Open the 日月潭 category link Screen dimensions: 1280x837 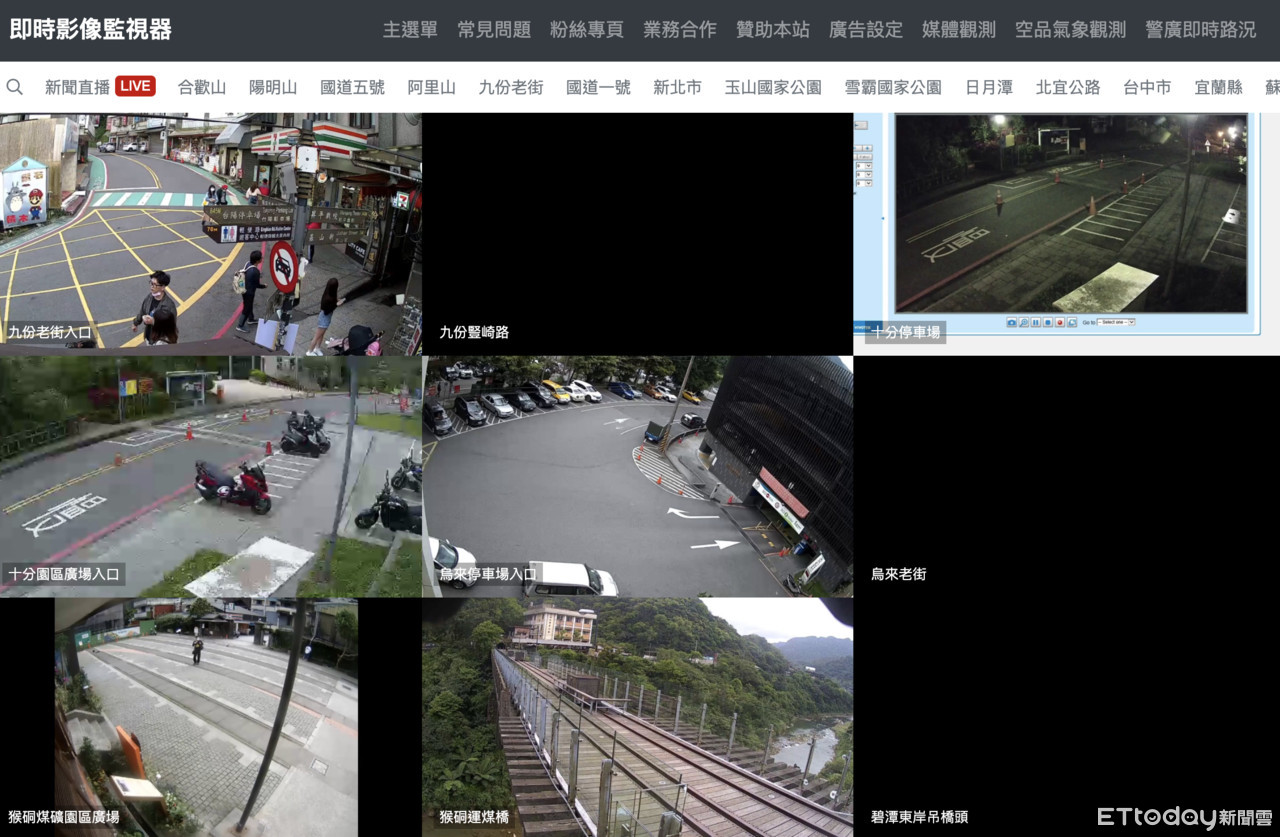click(988, 87)
